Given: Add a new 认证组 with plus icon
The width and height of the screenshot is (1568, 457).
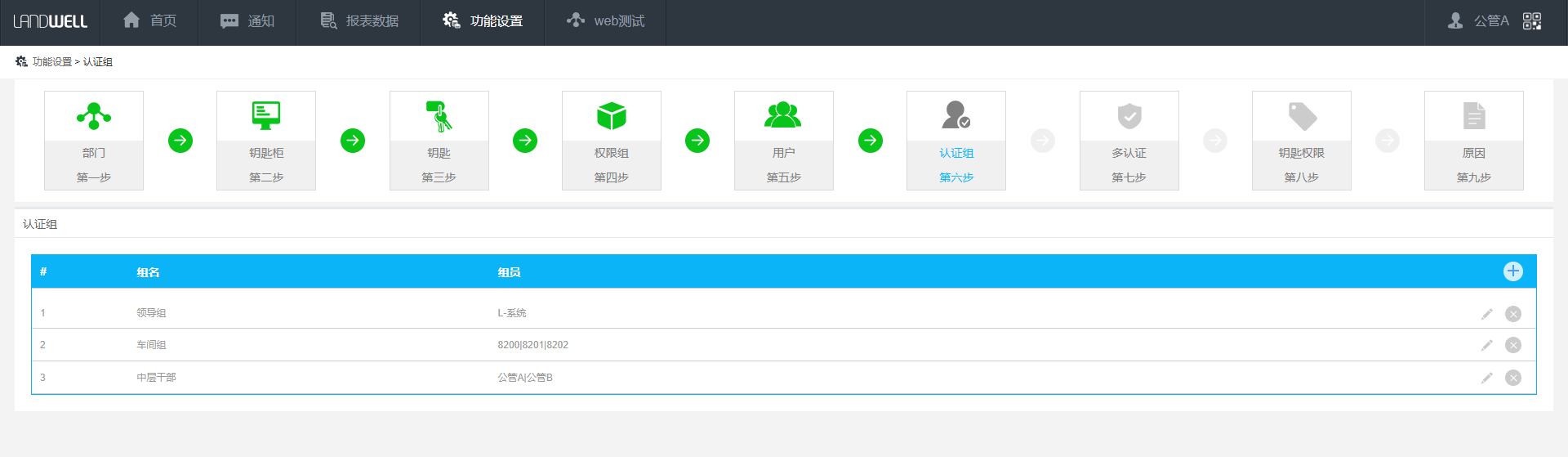Looking at the screenshot, I should tap(1512, 271).
